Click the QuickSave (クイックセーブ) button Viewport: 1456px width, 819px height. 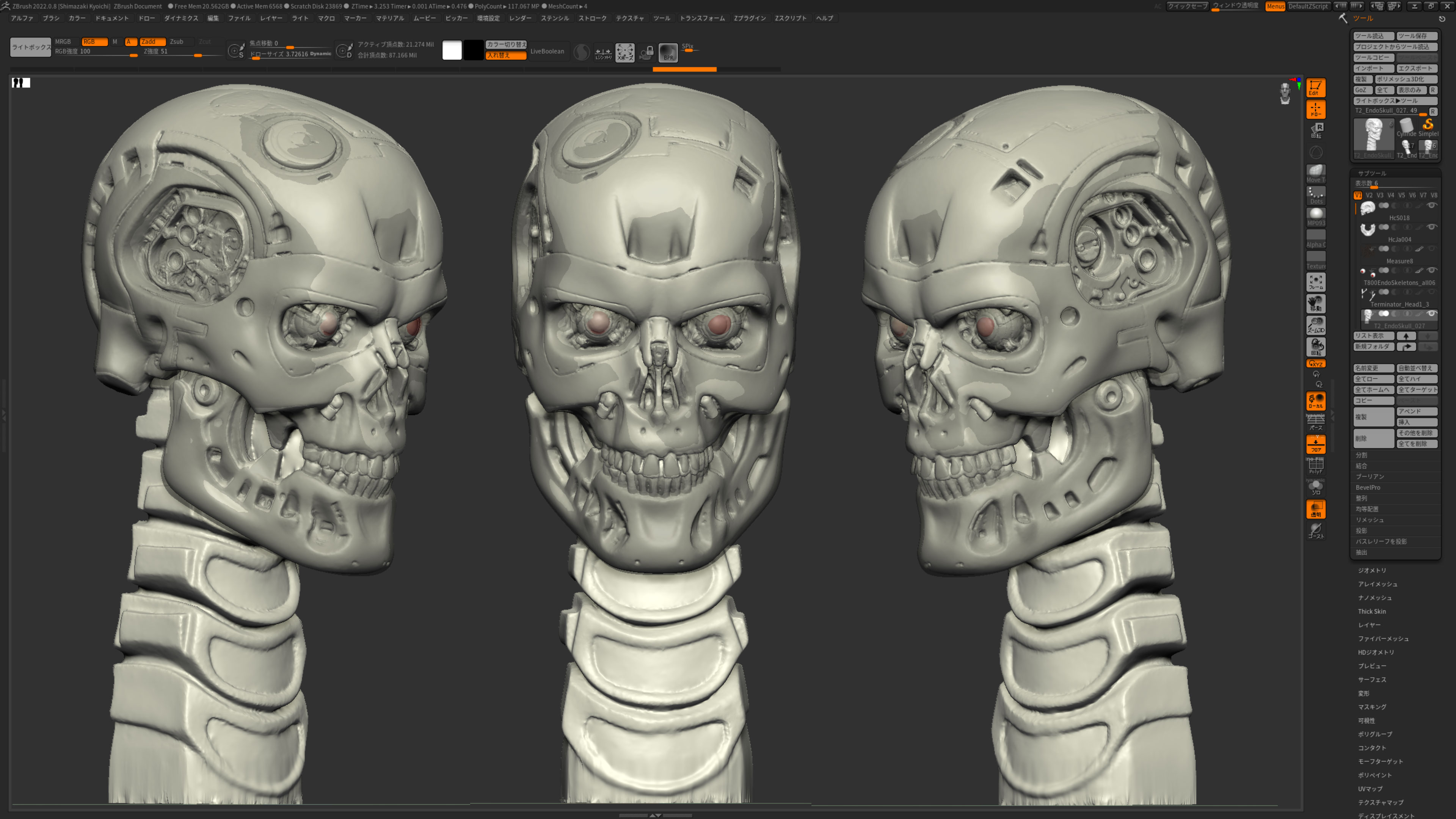[1188, 6]
